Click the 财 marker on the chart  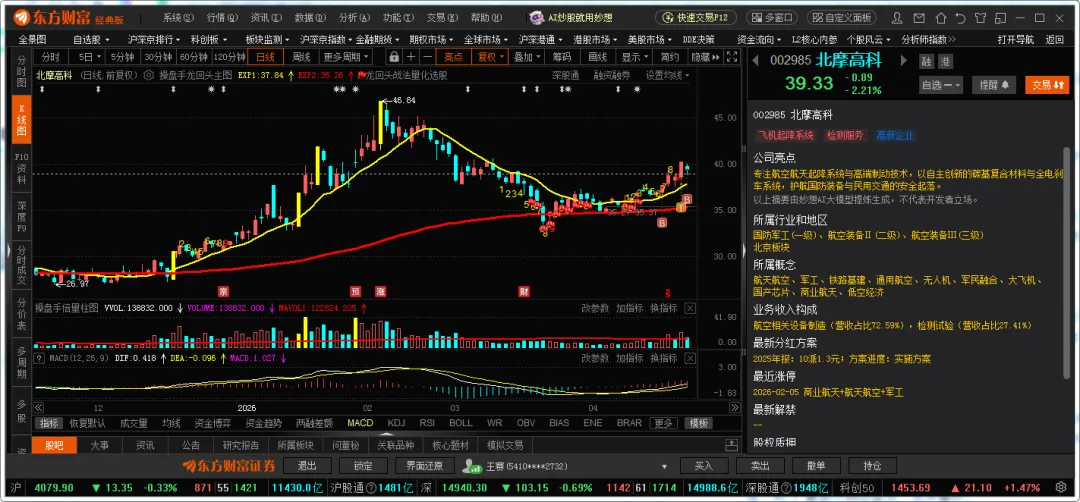pyautogui.click(x=524, y=291)
